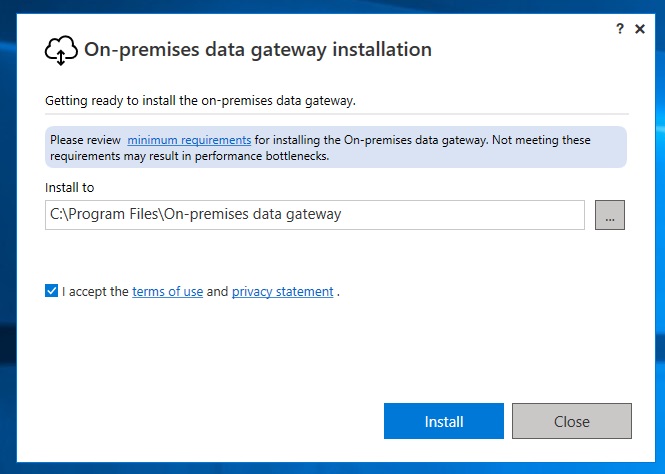
Task: Click the "On-premises data gateway installation" heading
Action: tap(258, 50)
